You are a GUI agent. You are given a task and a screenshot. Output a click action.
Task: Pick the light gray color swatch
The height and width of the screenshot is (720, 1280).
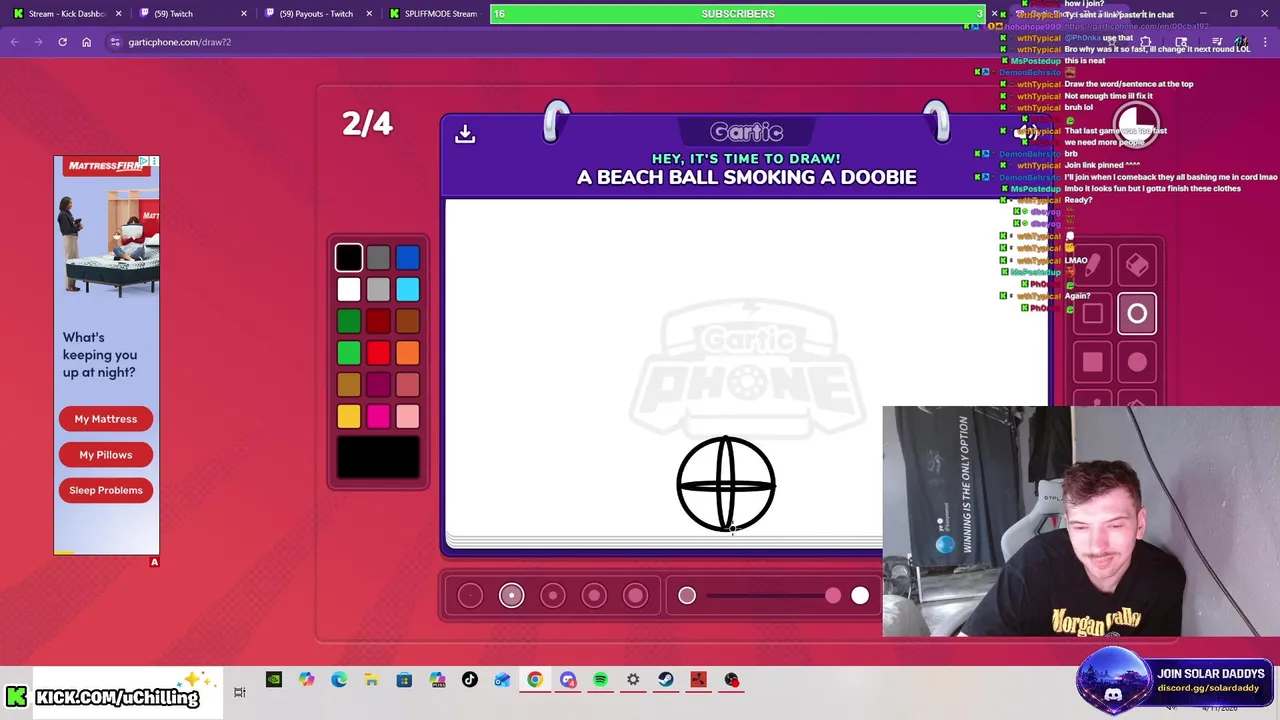pyautogui.click(x=378, y=290)
